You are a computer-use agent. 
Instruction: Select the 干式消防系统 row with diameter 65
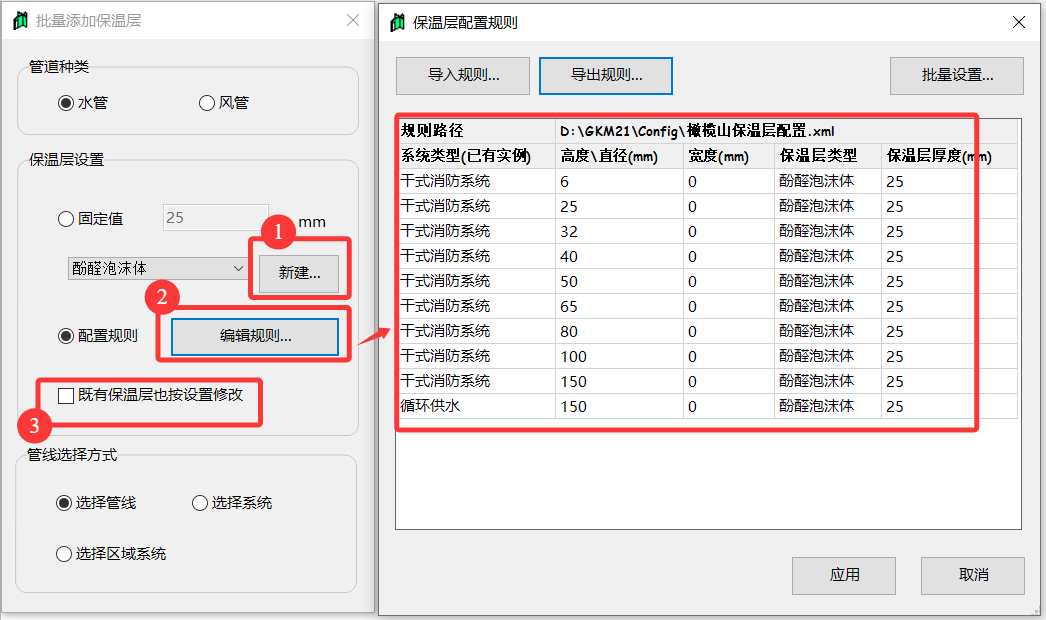pyautogui.click(x=707, y=306)
